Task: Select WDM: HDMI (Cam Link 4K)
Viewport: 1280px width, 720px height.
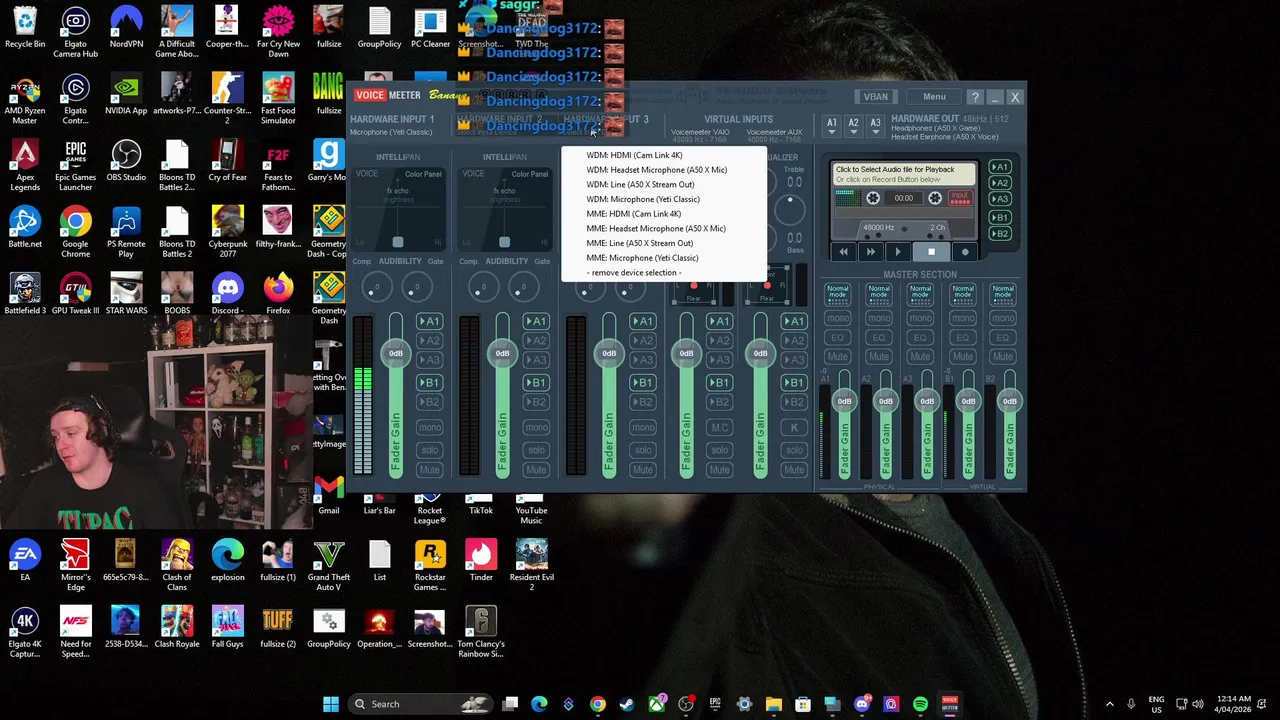Action: click(634, 155)
